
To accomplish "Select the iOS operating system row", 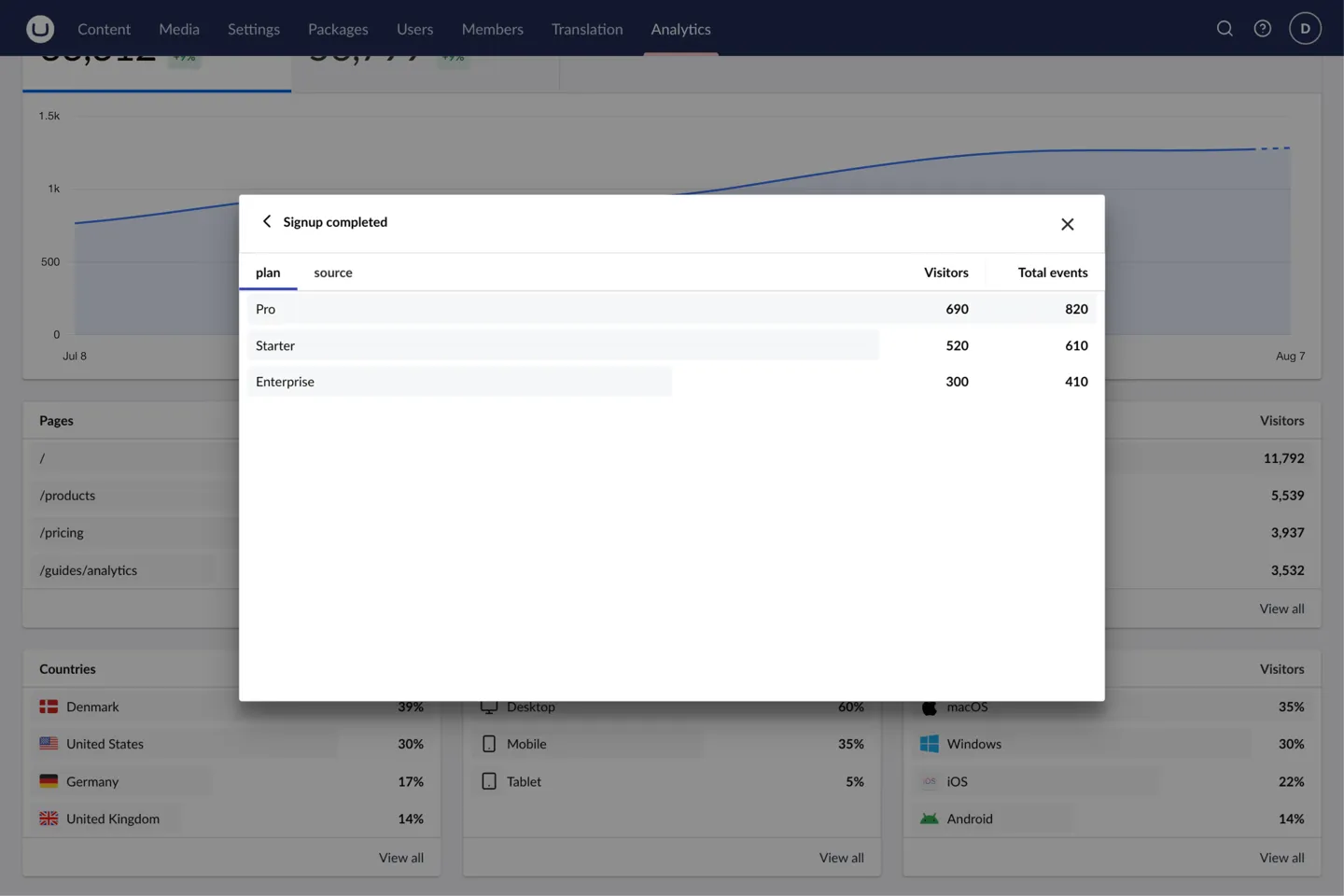I will click(1112, 781).
